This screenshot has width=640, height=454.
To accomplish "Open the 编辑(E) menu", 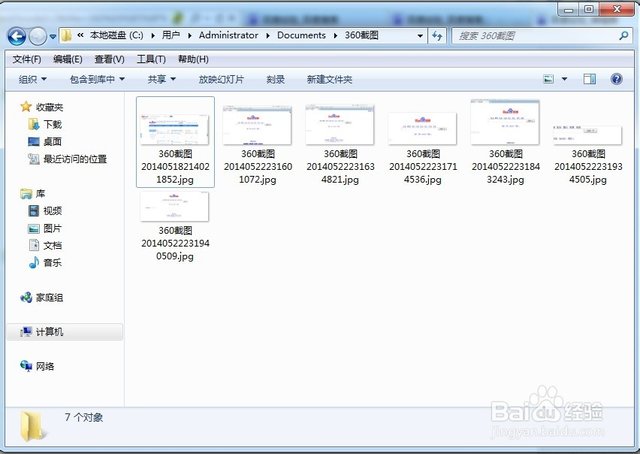I will click(x=68, y=59).
